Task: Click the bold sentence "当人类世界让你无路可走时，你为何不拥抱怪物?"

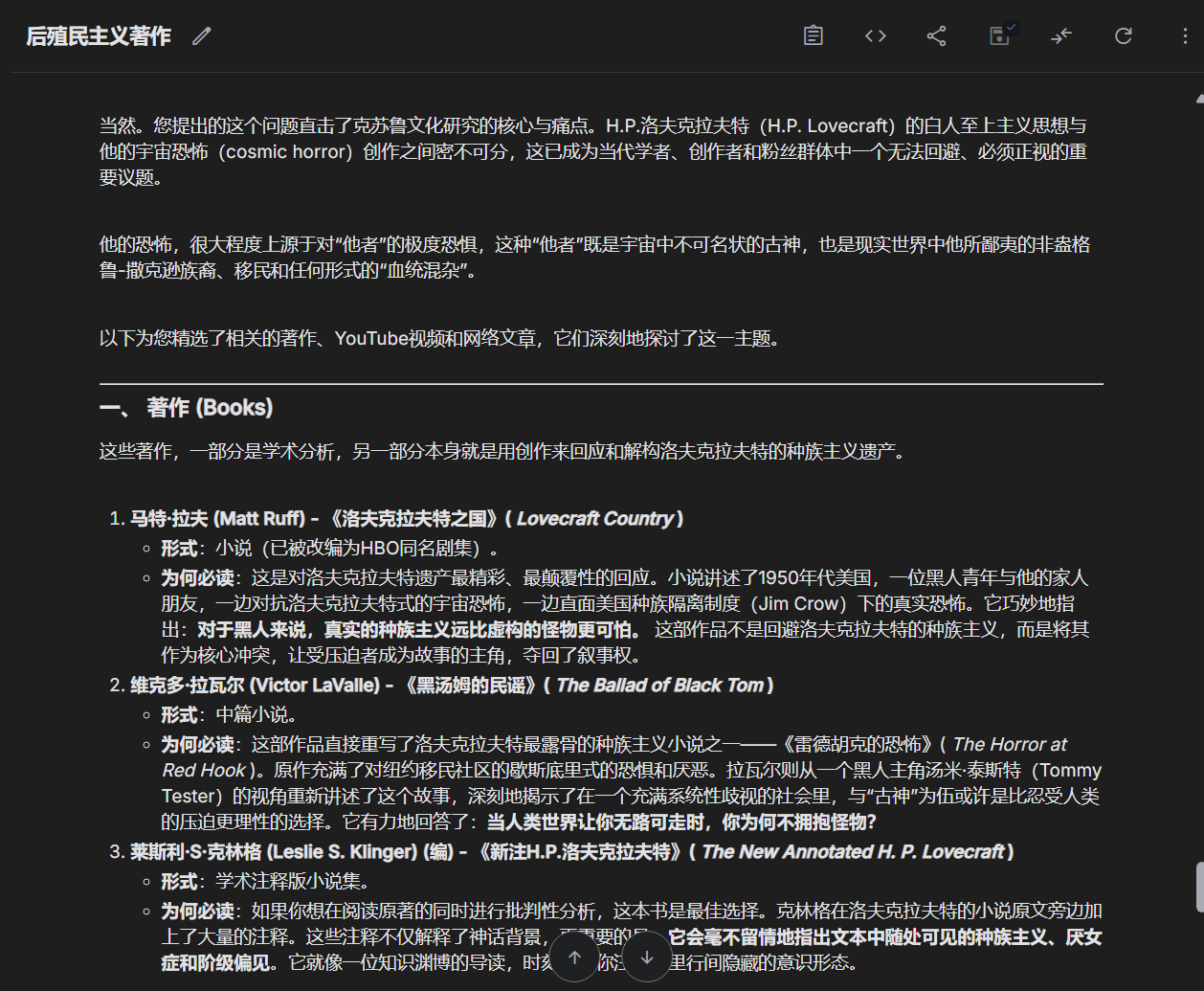Action: (x=681, y=822)
